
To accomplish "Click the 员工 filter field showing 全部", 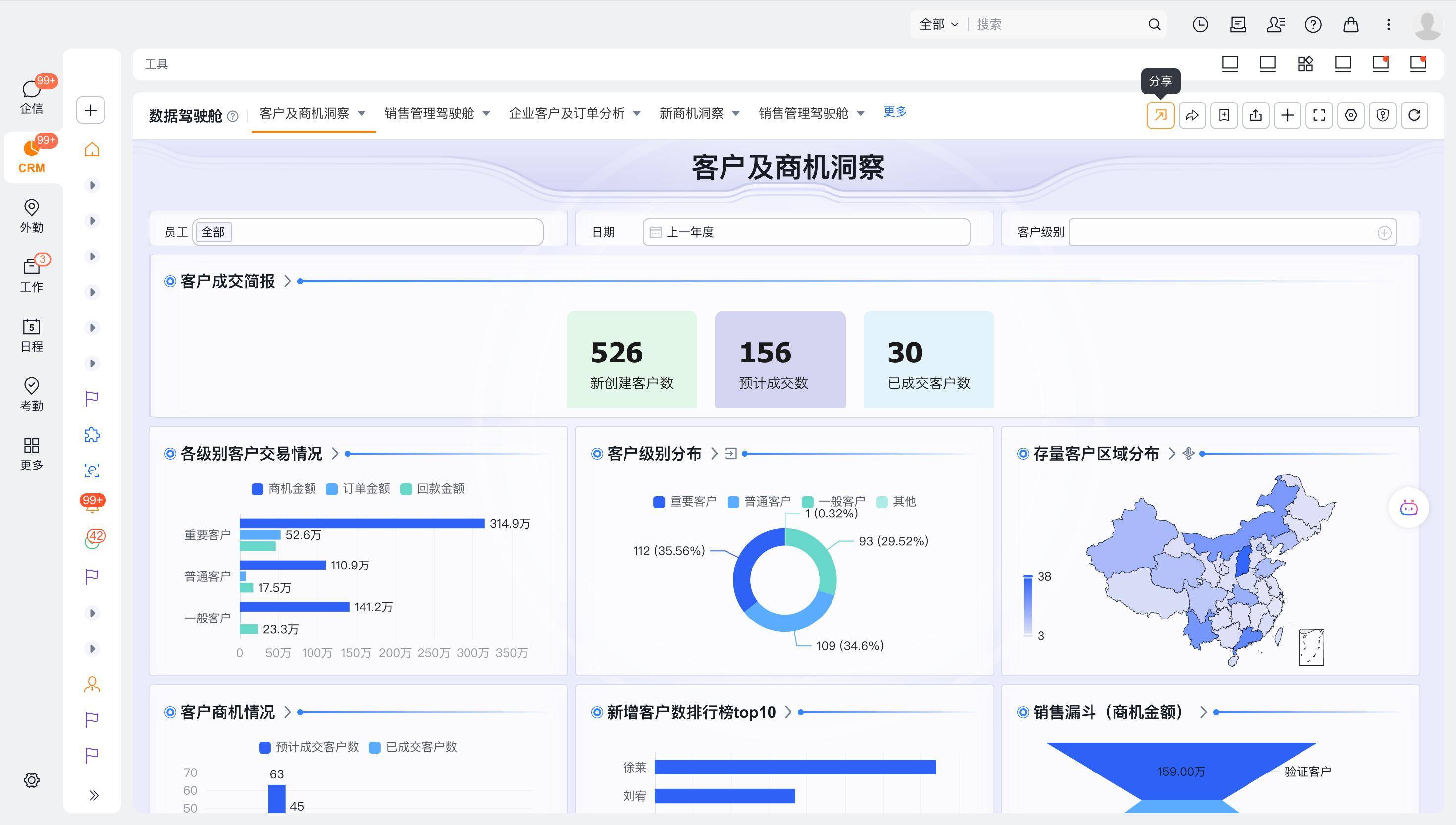I will click(367, 232).
